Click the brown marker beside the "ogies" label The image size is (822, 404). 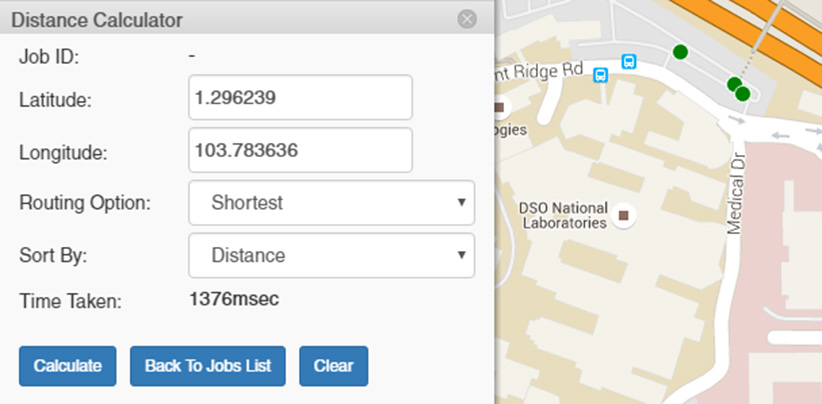click(x=499, y=107)
